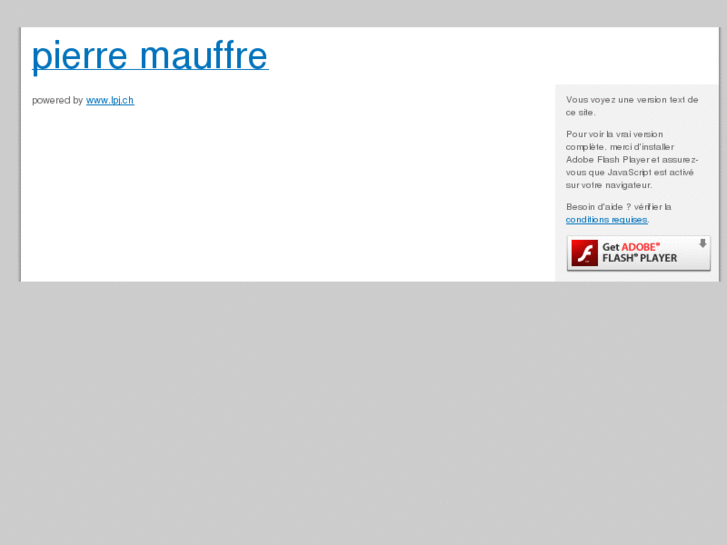Click the red Flash logo icon
This screenshot has height=545, width=727.
(x=584, y=253)
